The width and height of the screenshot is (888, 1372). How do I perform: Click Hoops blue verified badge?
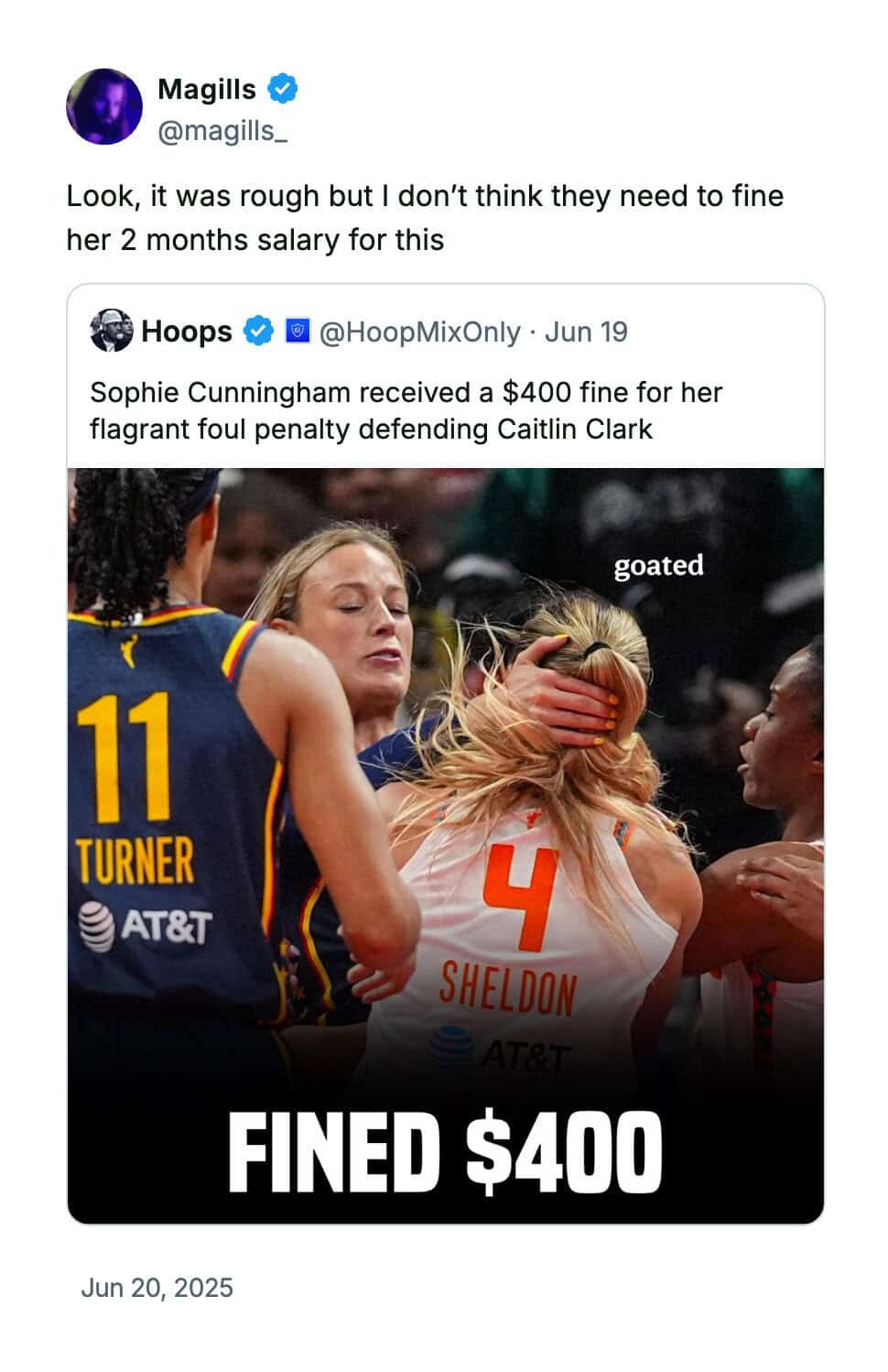(258, 332)
